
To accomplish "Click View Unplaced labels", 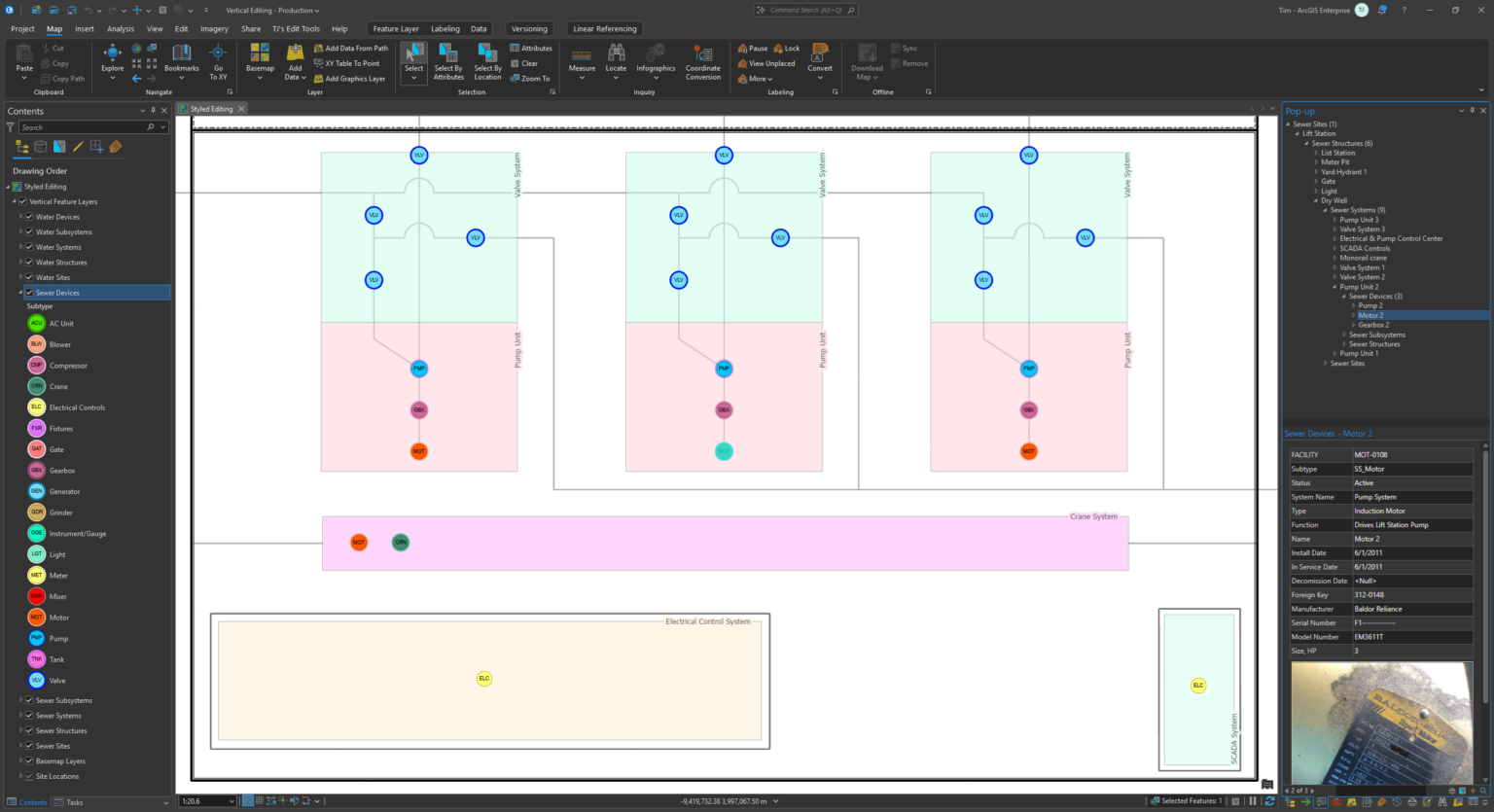I will point(766,63).
